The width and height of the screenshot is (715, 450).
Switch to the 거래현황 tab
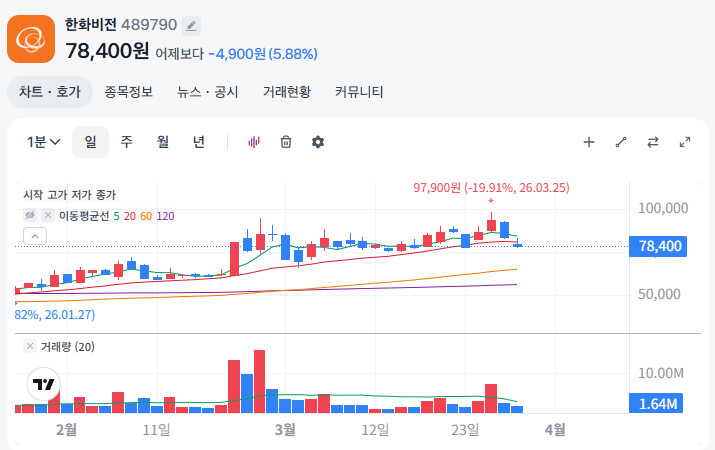(287, 92)
